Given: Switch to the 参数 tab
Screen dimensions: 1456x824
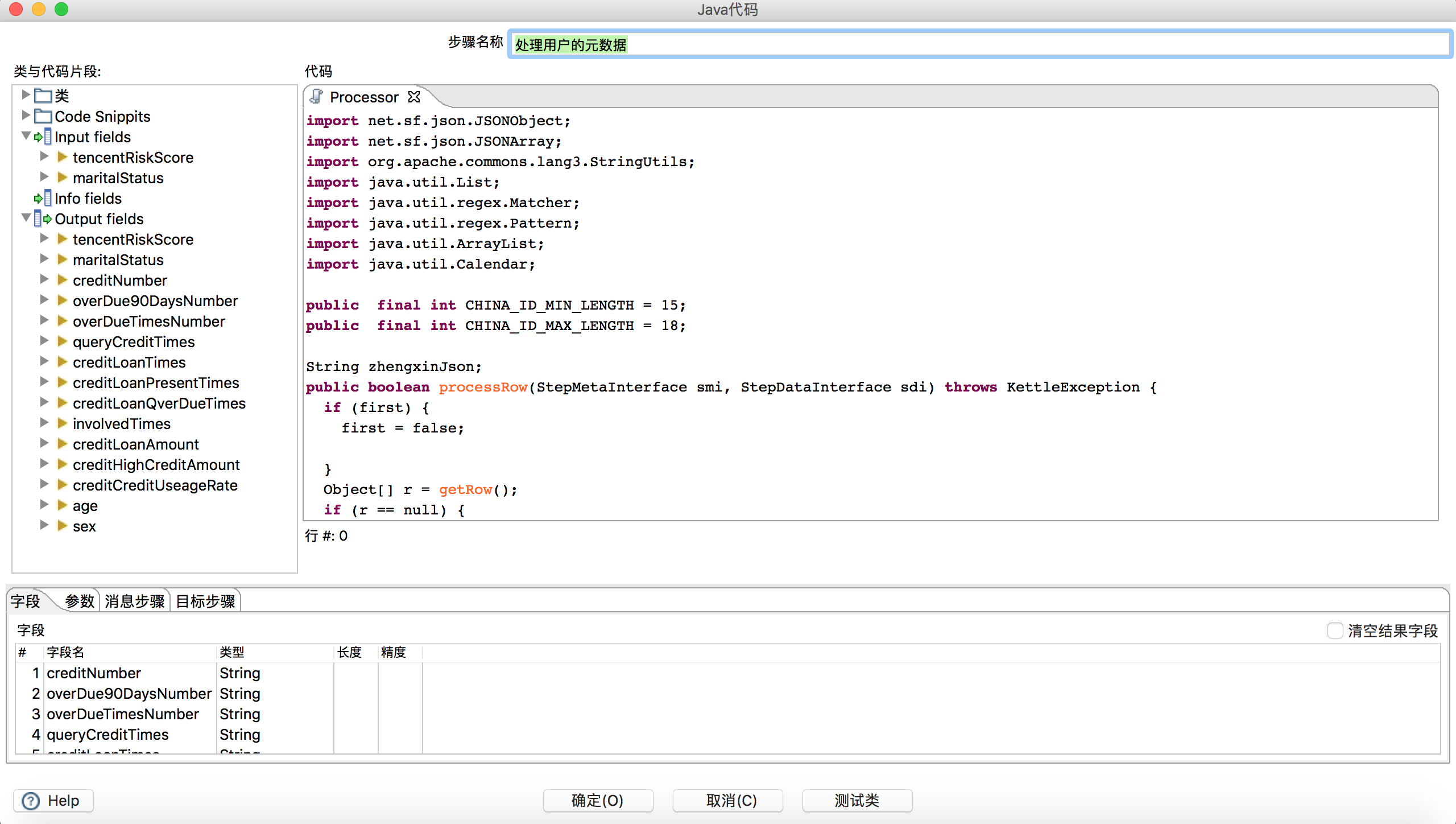Looking at the screenshot, I should coord(79,601).
